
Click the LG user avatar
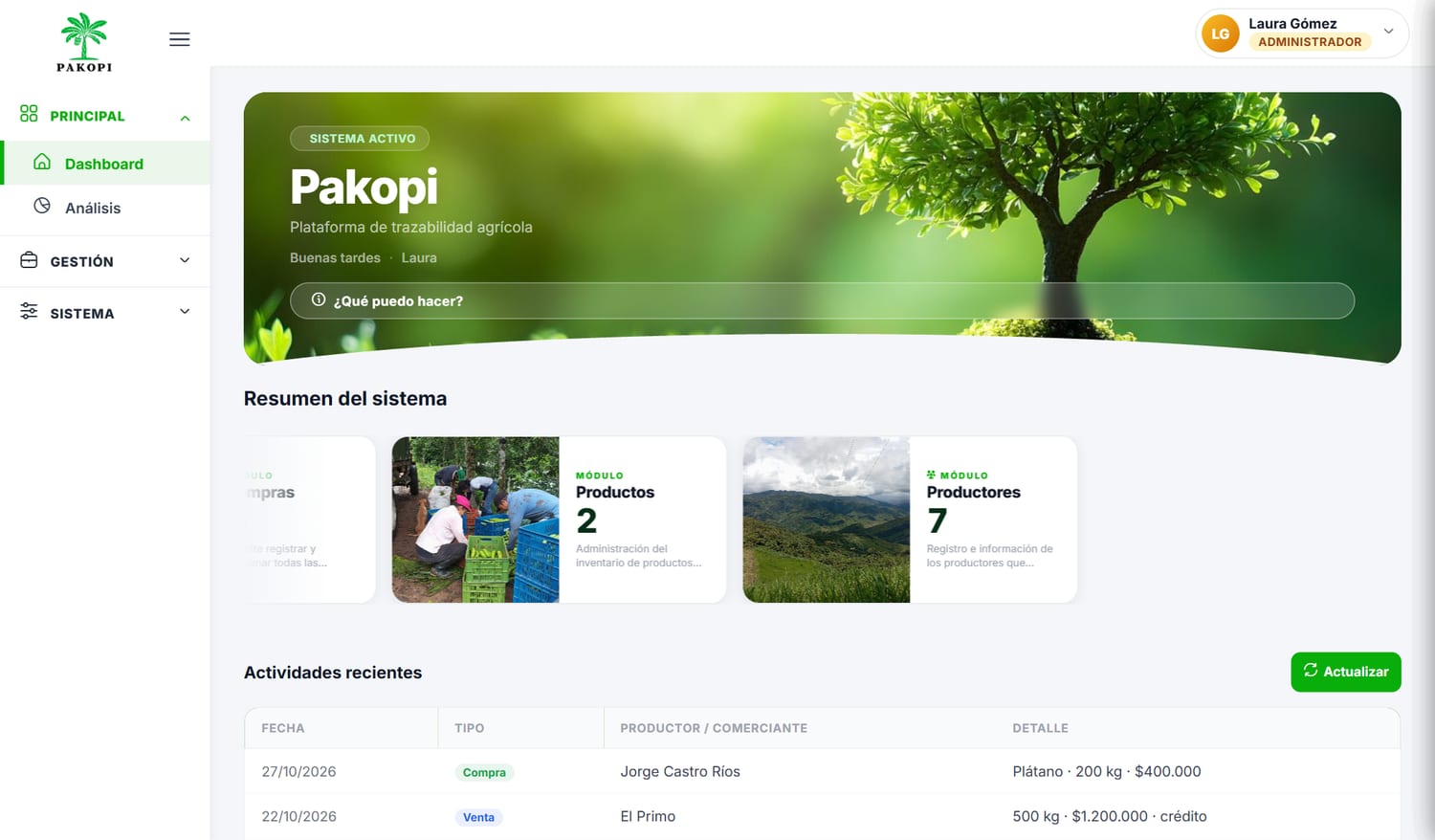(1221, 33)
